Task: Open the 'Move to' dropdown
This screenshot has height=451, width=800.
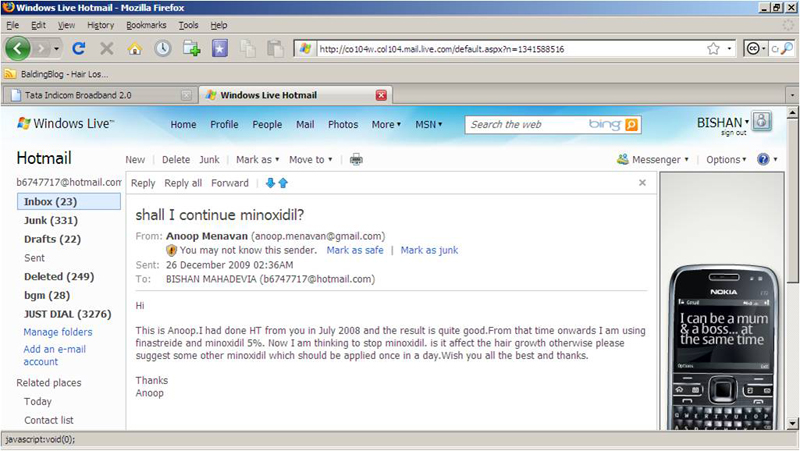Action: tap(310, 160)
